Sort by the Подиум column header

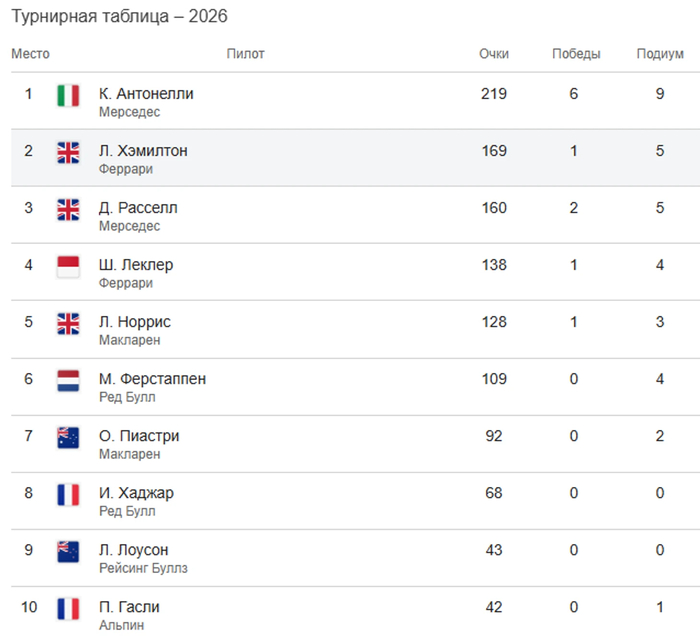coord(660,54)
